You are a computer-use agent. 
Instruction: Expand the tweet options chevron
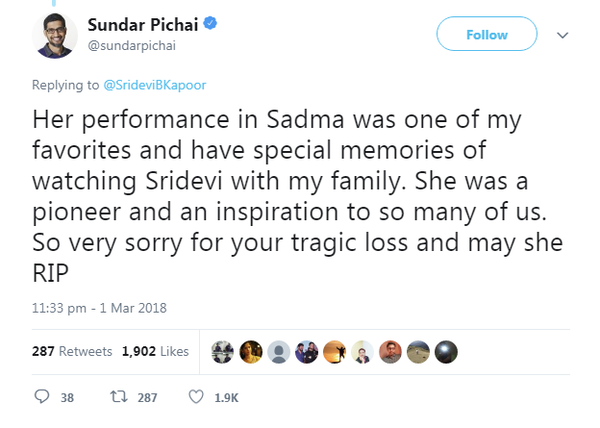point(562,35)
